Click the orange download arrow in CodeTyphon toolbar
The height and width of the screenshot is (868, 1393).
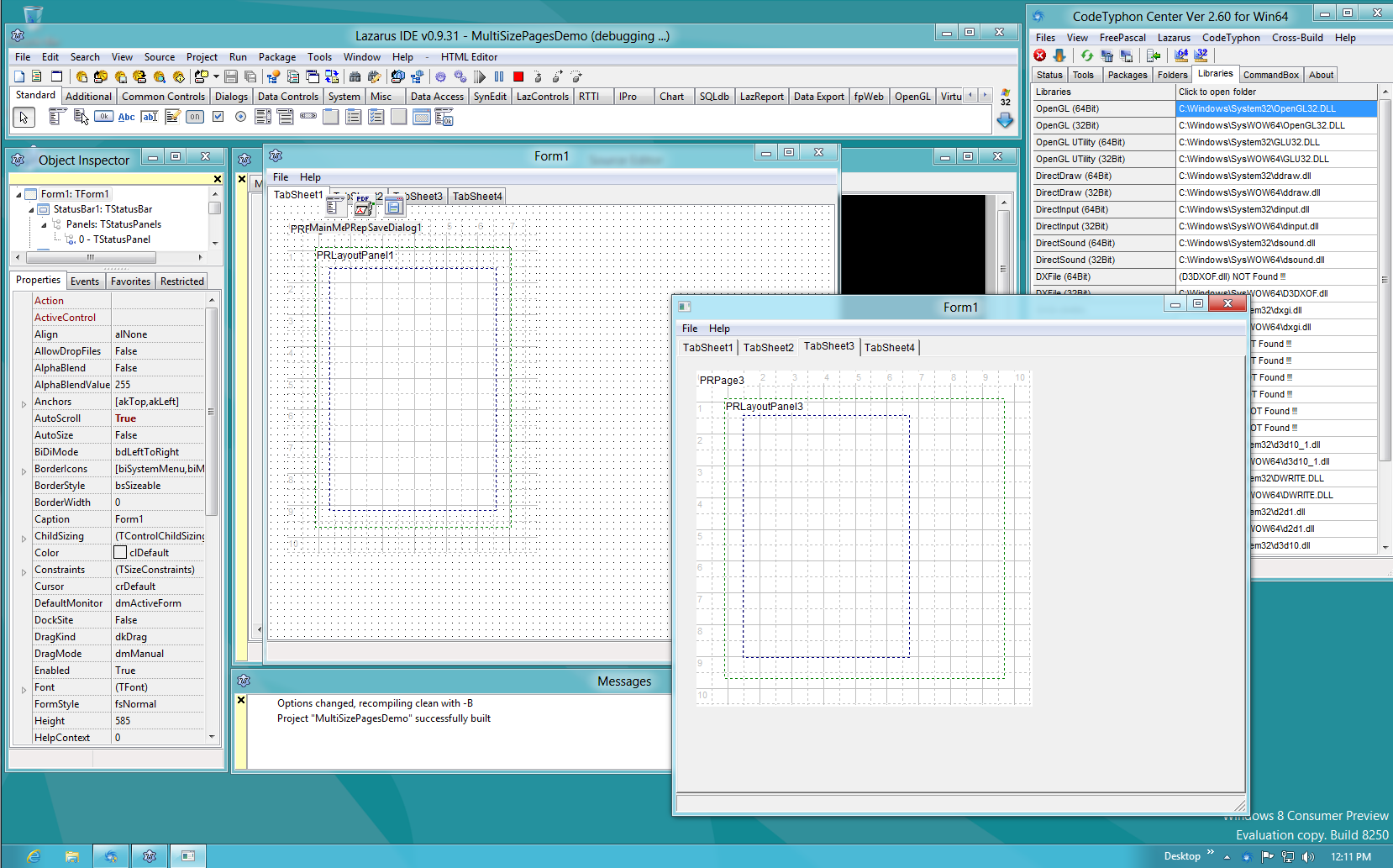(x=1059, y=55)
